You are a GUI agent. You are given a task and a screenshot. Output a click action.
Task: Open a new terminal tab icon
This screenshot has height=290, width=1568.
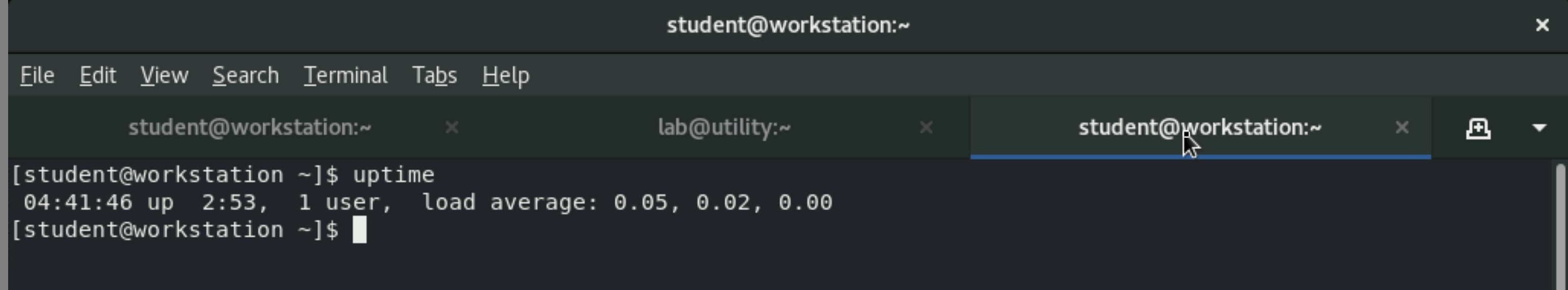point(1478,128)
